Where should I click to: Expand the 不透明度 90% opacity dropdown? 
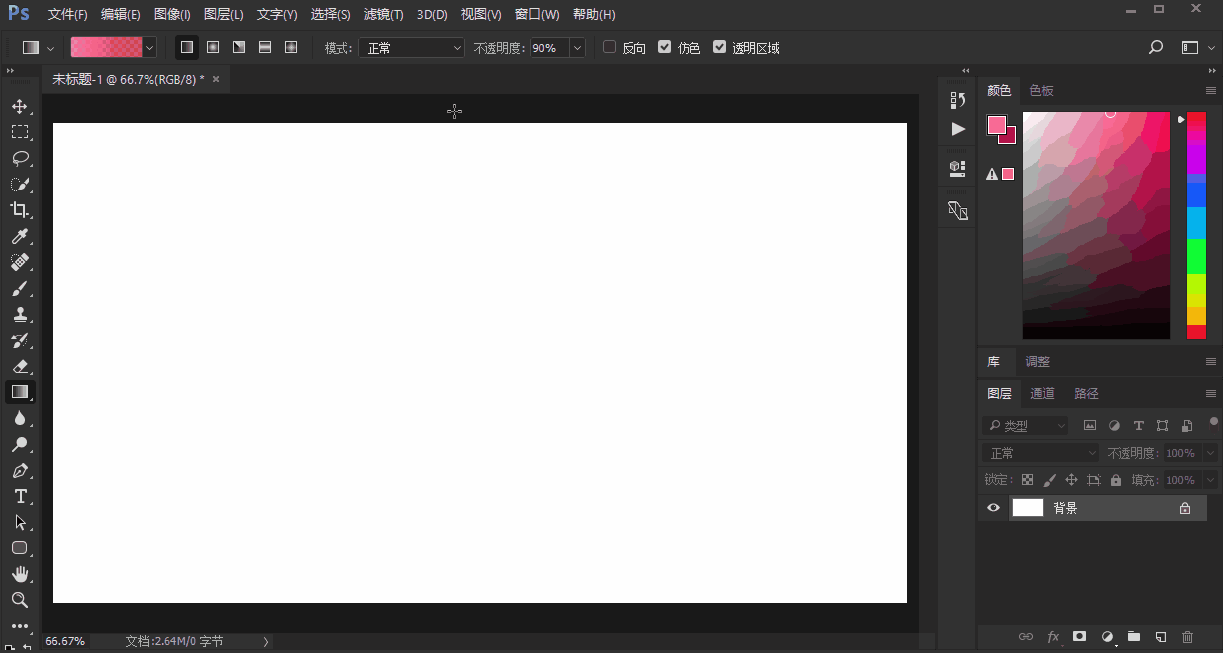tap(577, 48)
